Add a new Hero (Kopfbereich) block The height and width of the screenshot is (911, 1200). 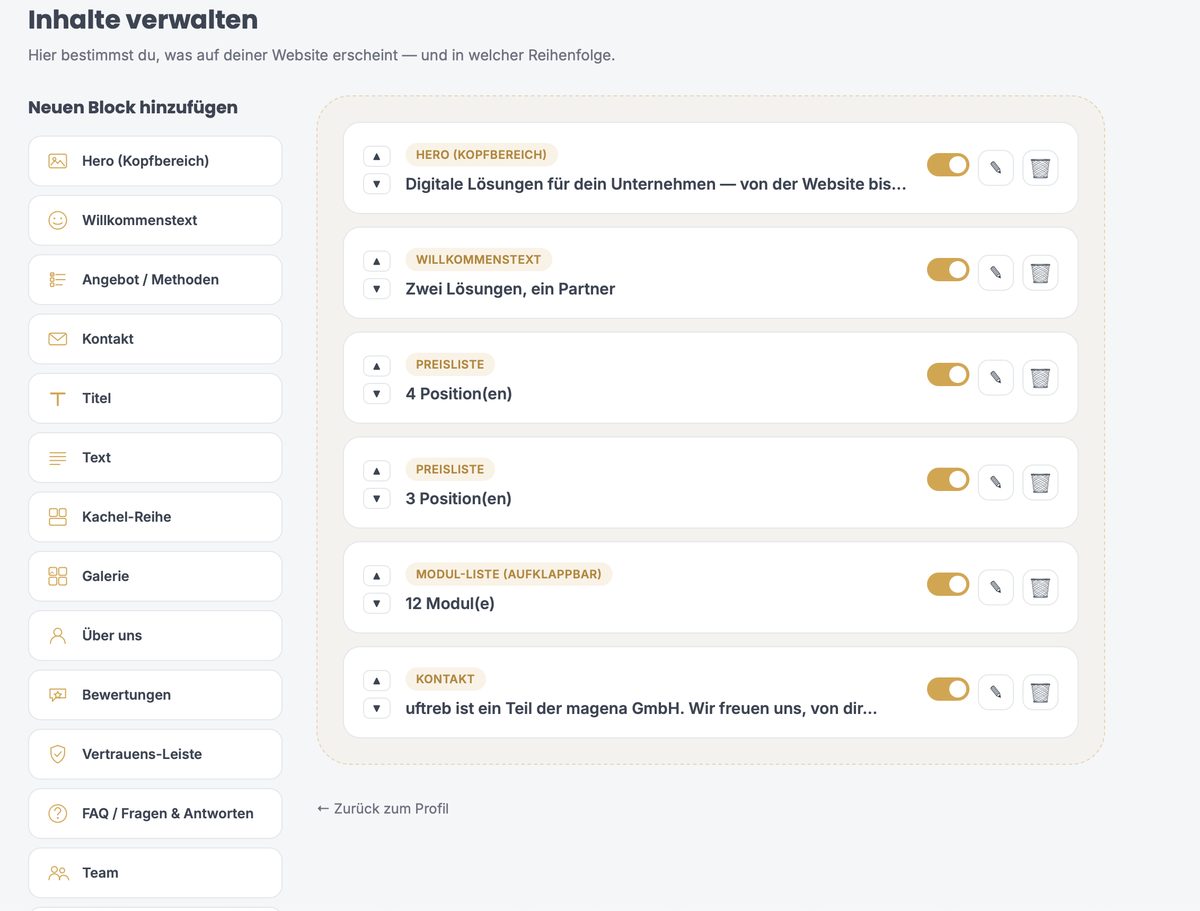[x=155, y=161]
